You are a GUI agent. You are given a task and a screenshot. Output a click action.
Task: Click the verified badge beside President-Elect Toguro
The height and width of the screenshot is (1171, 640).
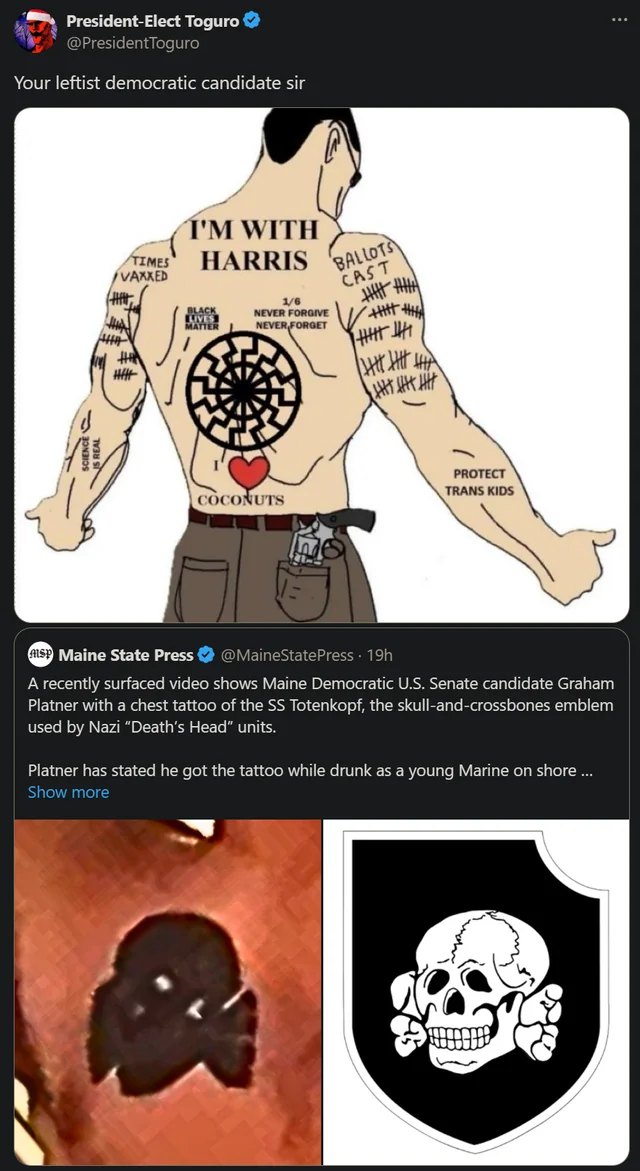253,21
